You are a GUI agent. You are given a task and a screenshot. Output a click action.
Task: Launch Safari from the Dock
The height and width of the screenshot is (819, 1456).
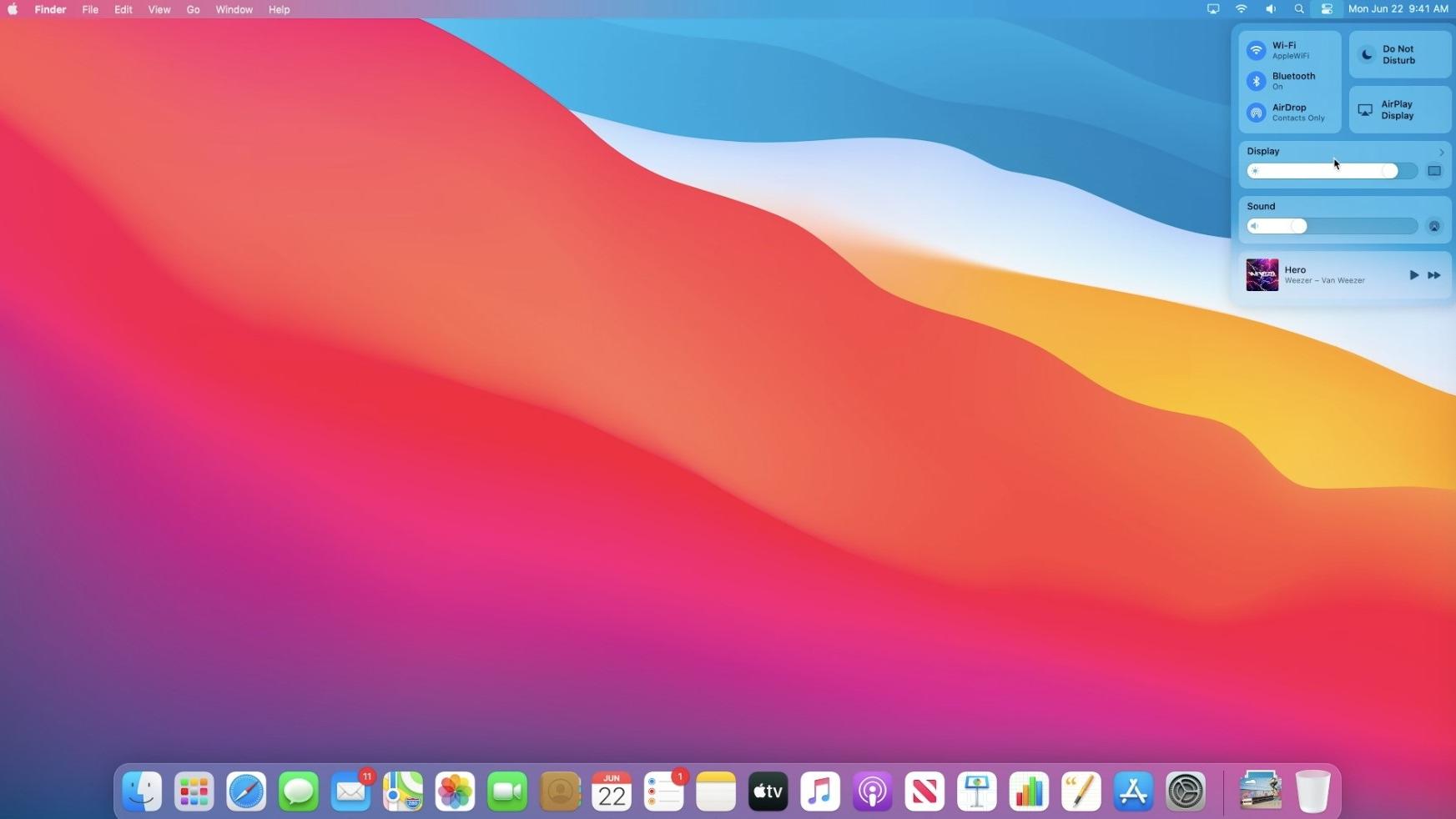tap(246, 791)
